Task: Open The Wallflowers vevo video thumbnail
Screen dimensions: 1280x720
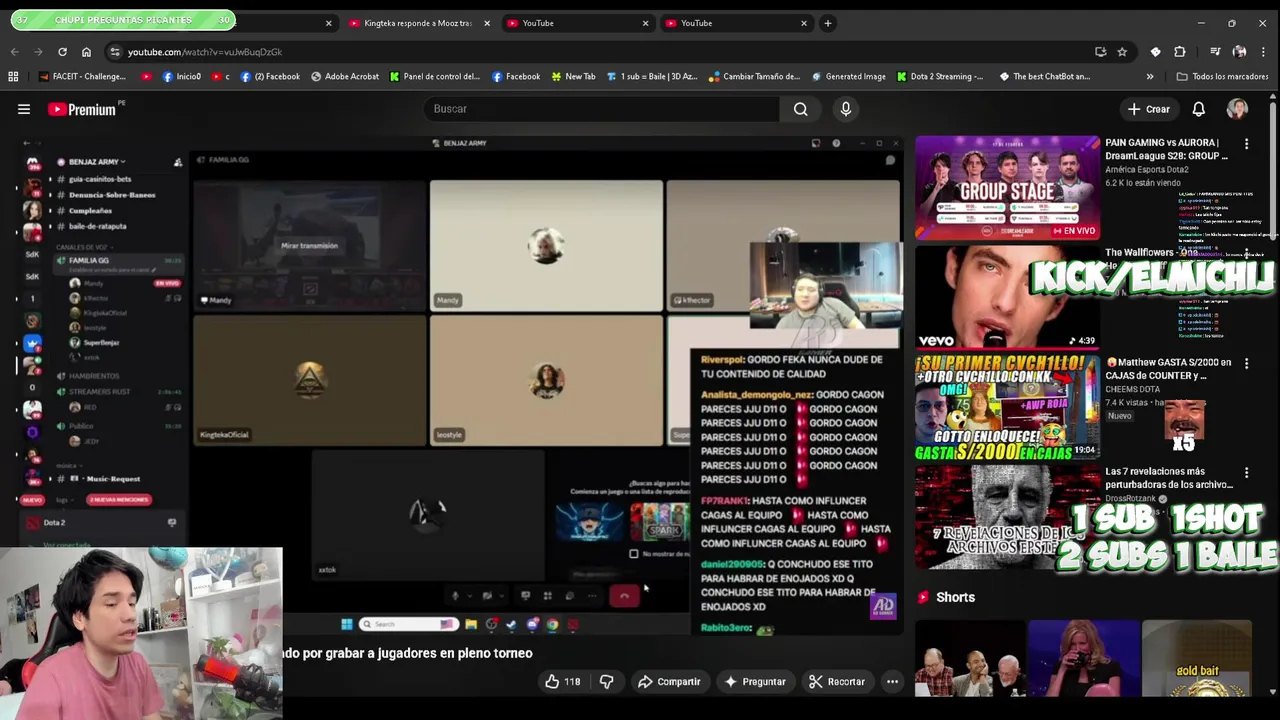Action: [1007, 297]
